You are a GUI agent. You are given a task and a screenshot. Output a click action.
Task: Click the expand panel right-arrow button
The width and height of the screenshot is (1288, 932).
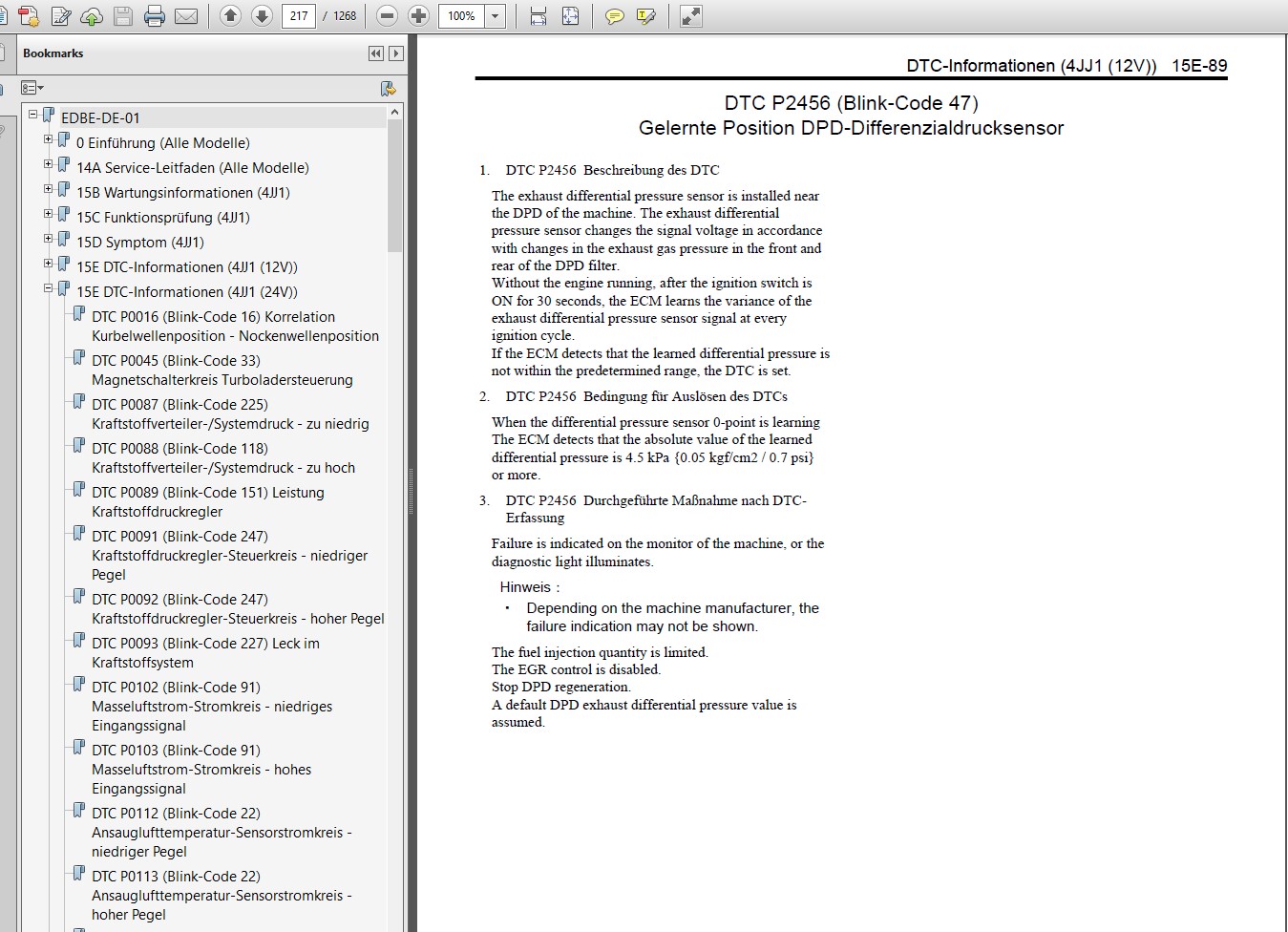coord(396,53)
